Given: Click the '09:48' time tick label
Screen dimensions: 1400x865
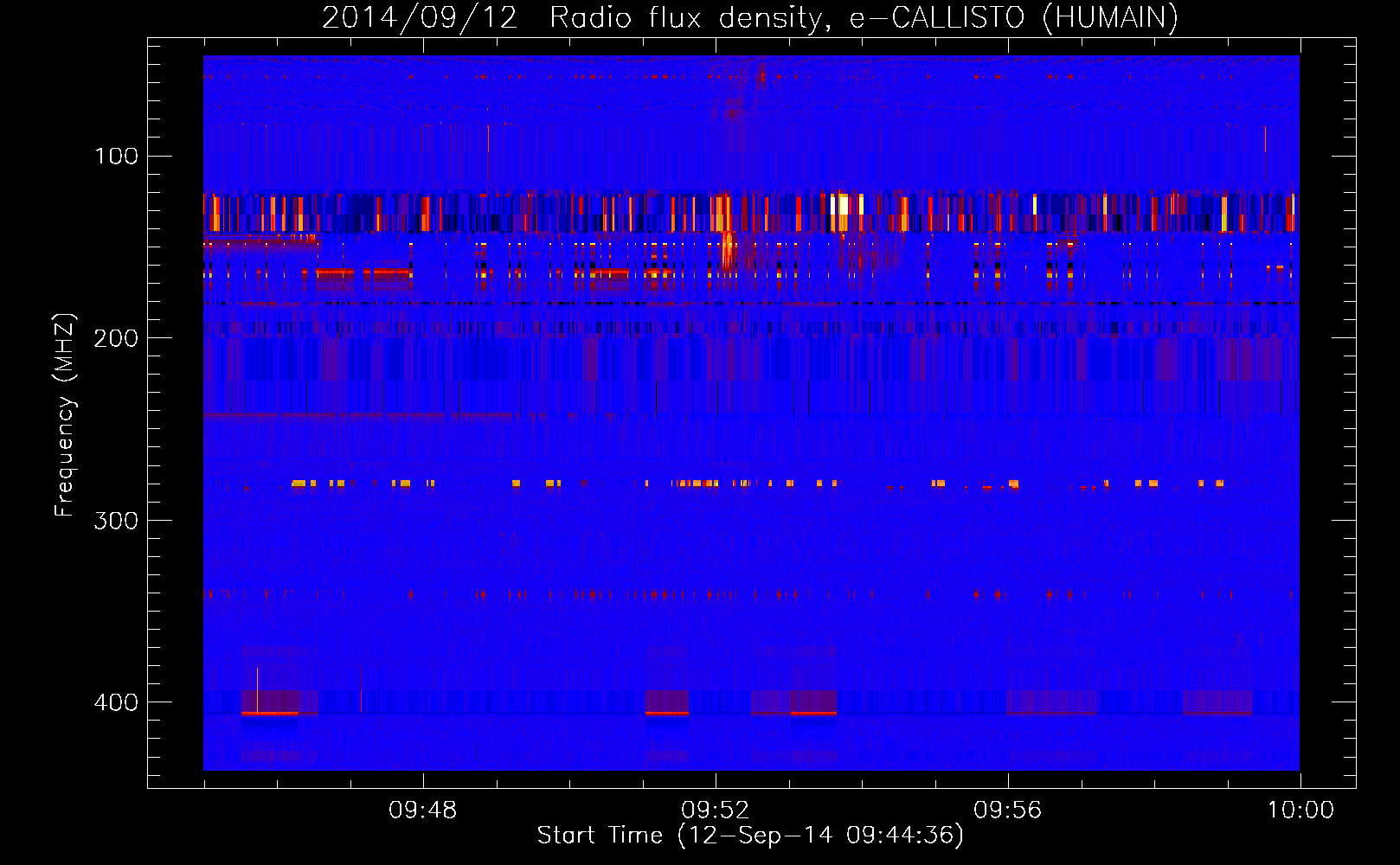Looking at the screenshot, I should tap(423, 811).
